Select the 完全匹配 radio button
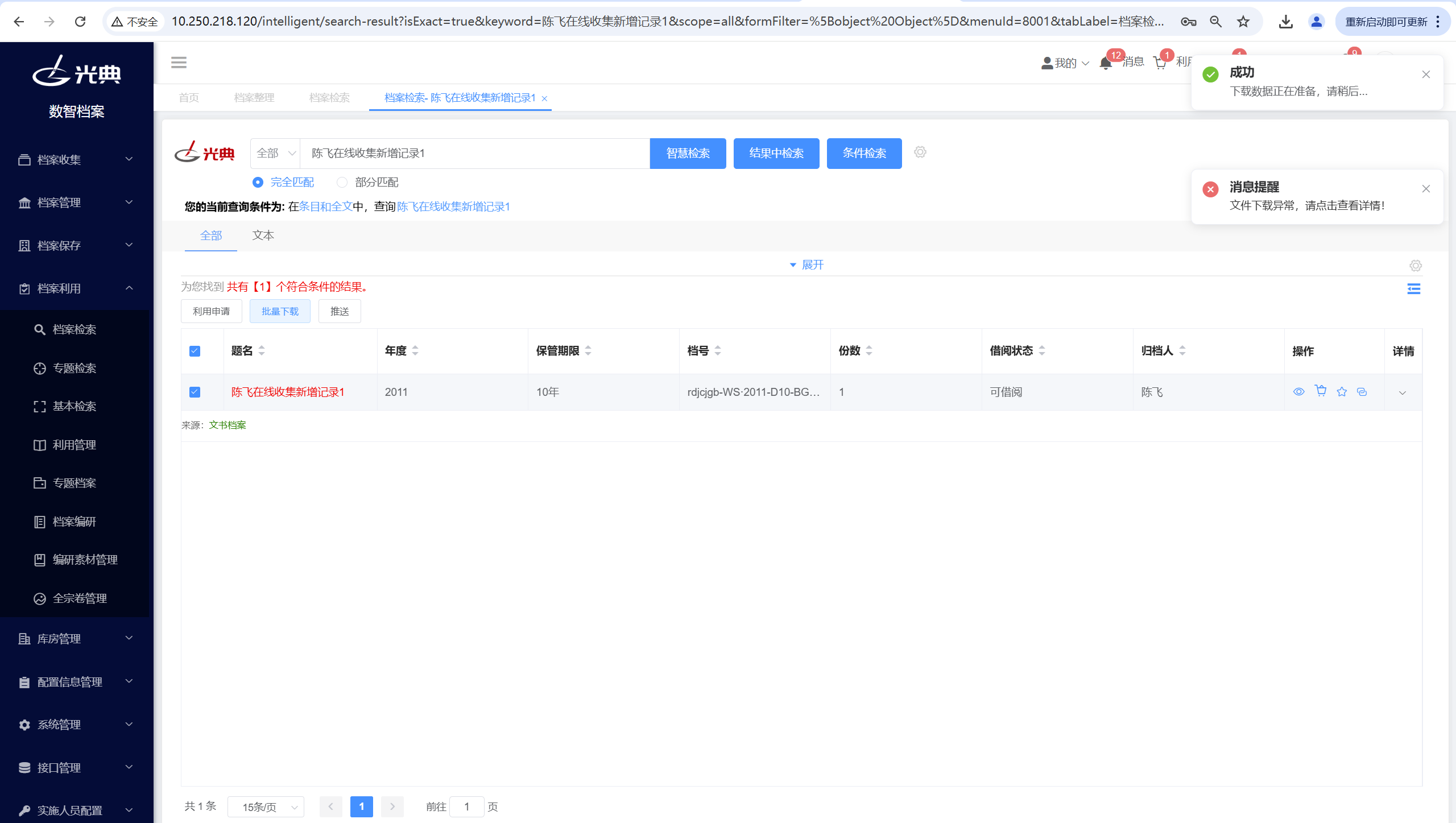This screenshot has width=1456, height=823. [258, 182]
